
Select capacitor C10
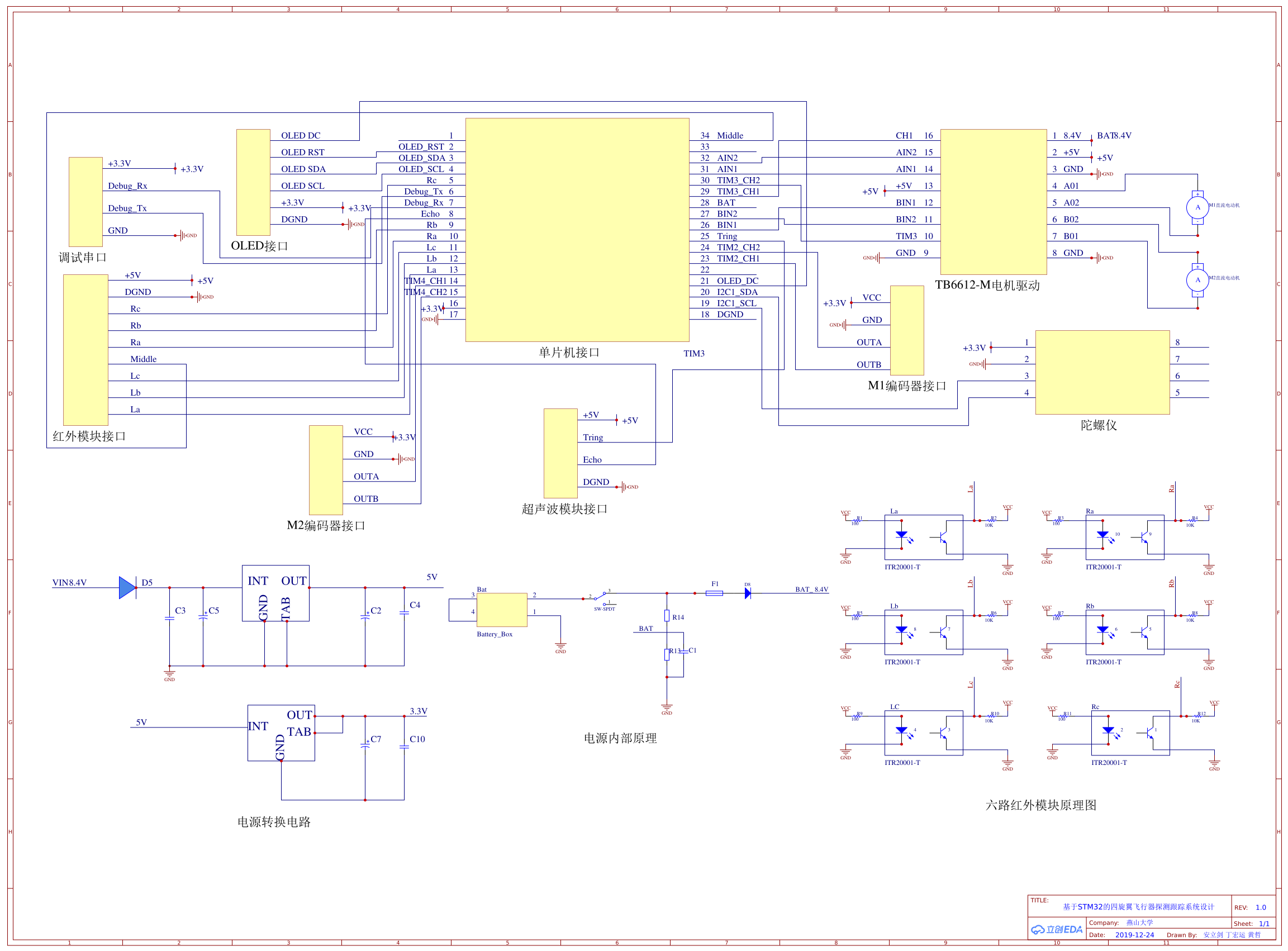click(x=404, y=746)
